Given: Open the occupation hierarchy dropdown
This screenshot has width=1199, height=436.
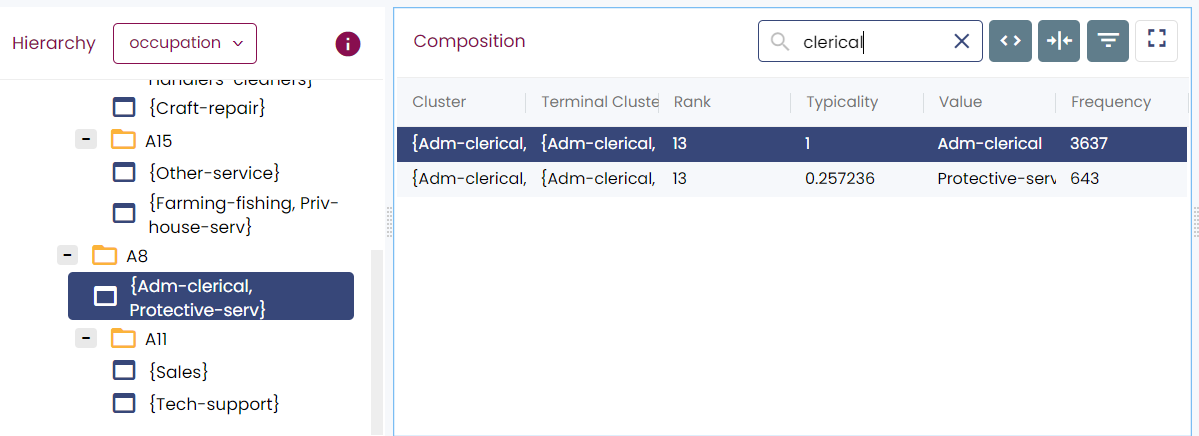Looking at the screenshot, I should pyautogui.click(x=185, y=43).
